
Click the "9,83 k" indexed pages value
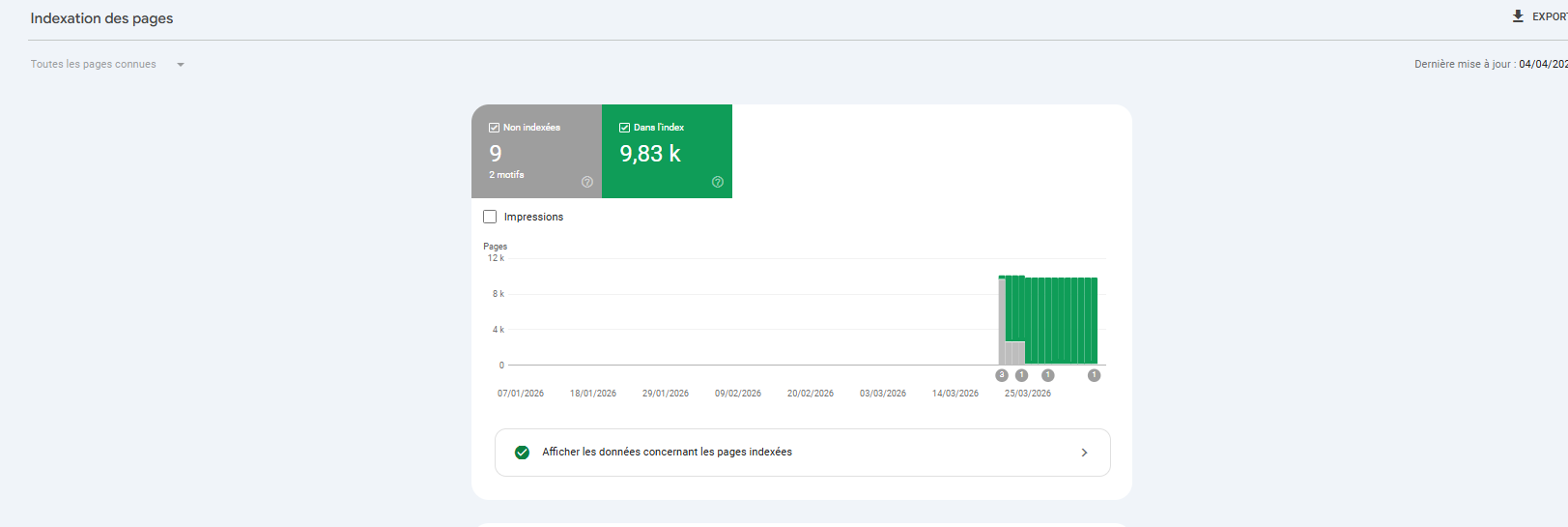[x=650, y=154]
